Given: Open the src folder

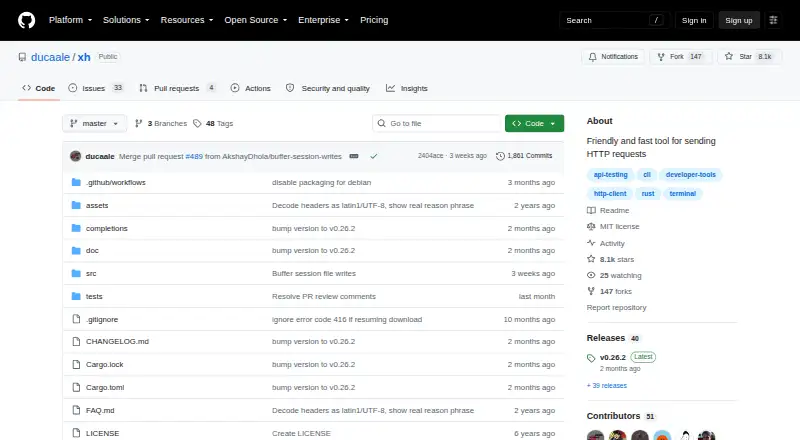Looking at the screenshot, I should point(91,274).
